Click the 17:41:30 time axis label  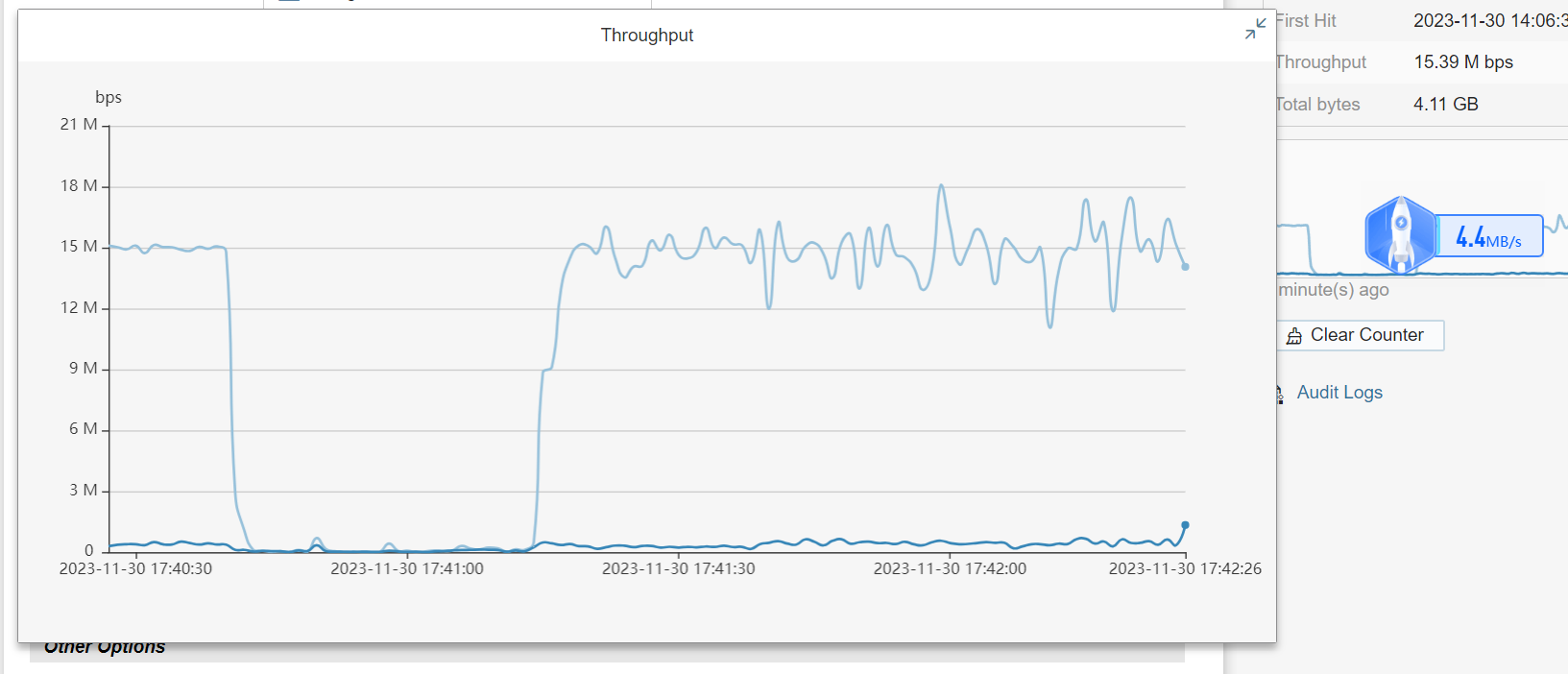click(x=678, y=568)
